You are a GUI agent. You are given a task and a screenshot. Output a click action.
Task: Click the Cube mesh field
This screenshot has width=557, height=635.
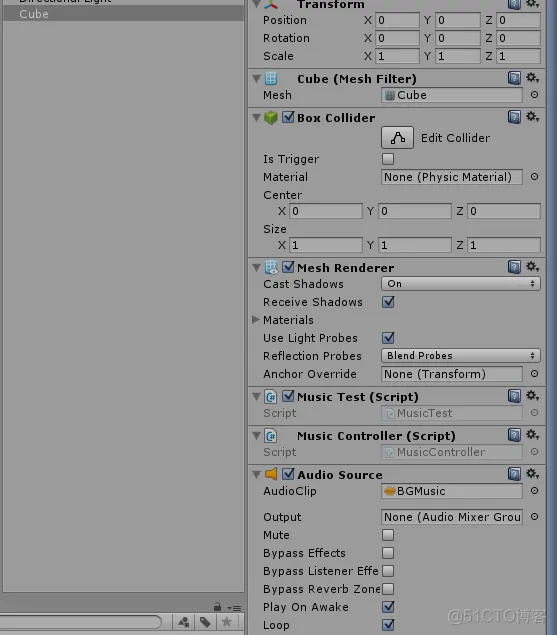(x=452, y=95)
